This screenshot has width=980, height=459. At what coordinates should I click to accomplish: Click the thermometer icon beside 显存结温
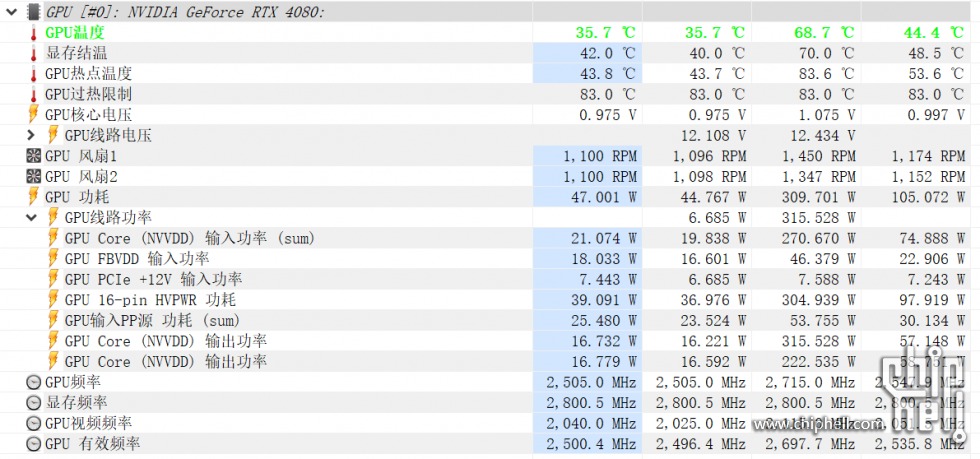[x=33, y=53]
